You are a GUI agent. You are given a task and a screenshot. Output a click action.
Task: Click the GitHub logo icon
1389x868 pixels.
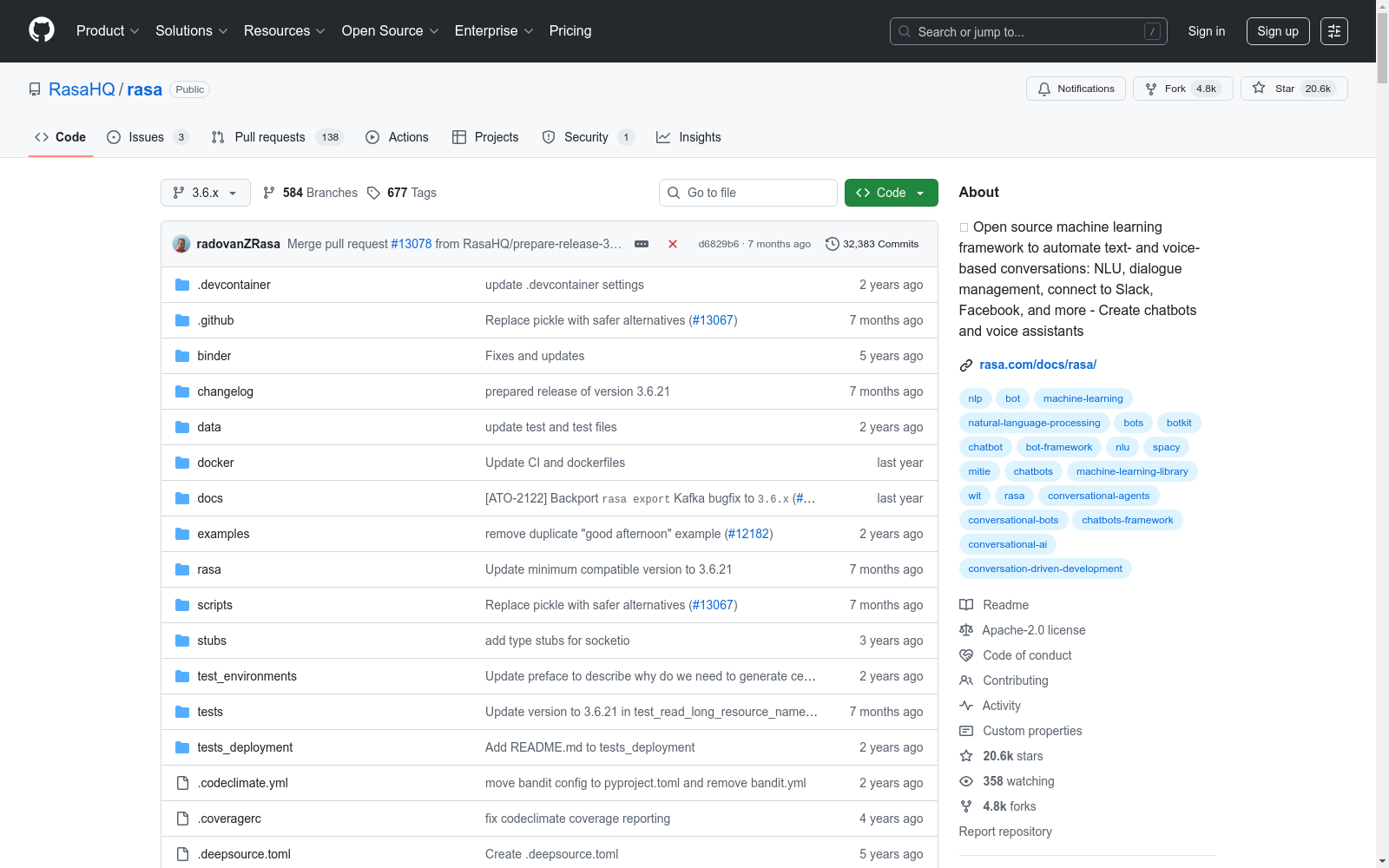42,30
